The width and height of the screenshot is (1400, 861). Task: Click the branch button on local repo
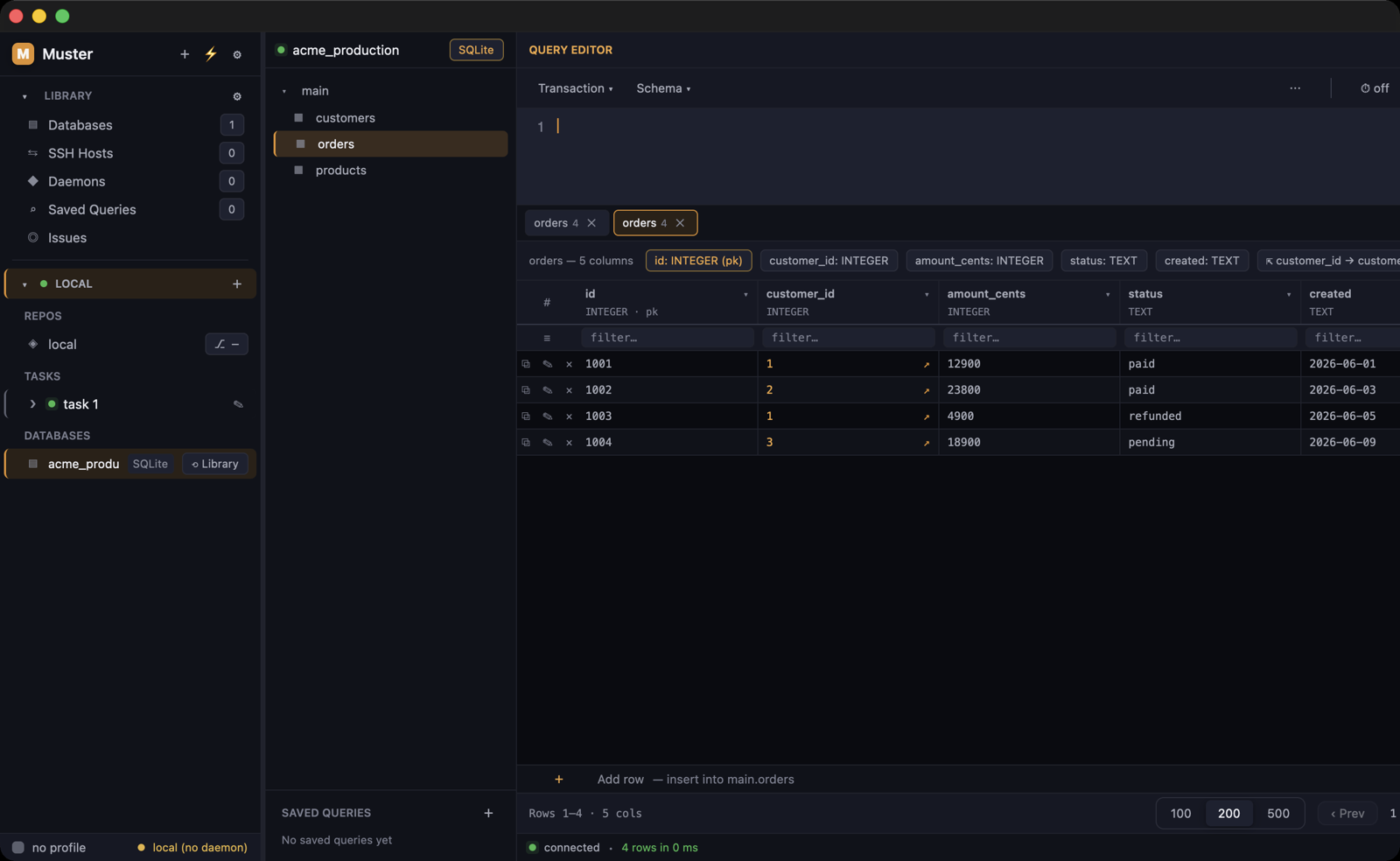click(227, 344)
